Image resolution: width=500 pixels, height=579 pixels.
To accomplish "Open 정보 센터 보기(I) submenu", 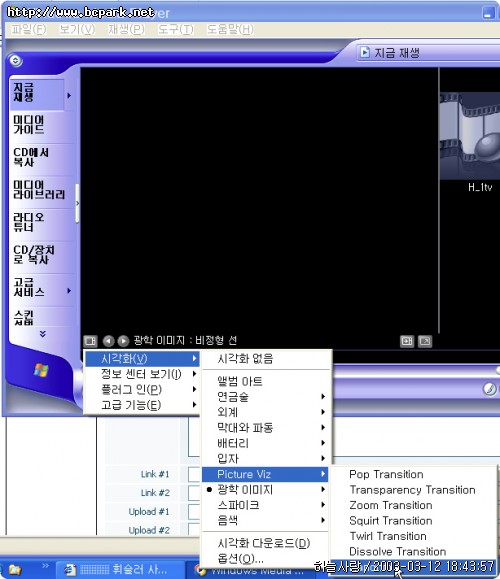I will (x=143, y=374).
